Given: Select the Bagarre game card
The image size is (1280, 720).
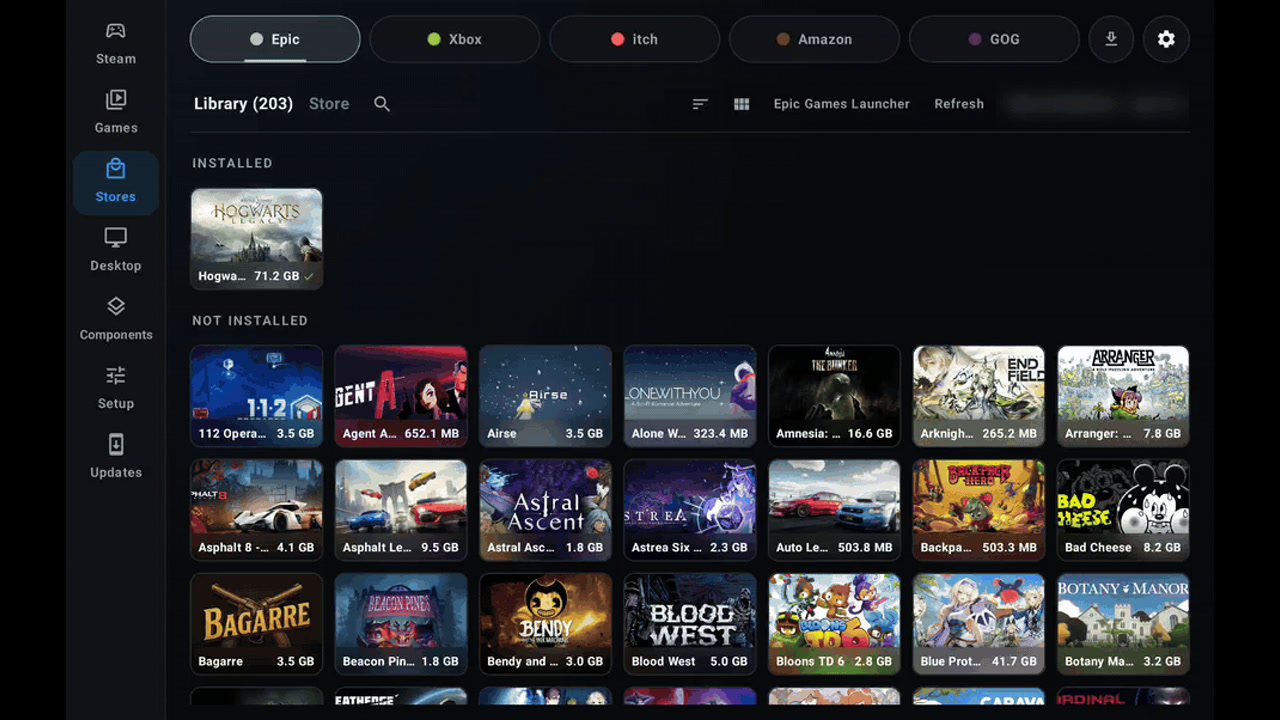Looking at the screenshot, I should (x=257, y=624).
